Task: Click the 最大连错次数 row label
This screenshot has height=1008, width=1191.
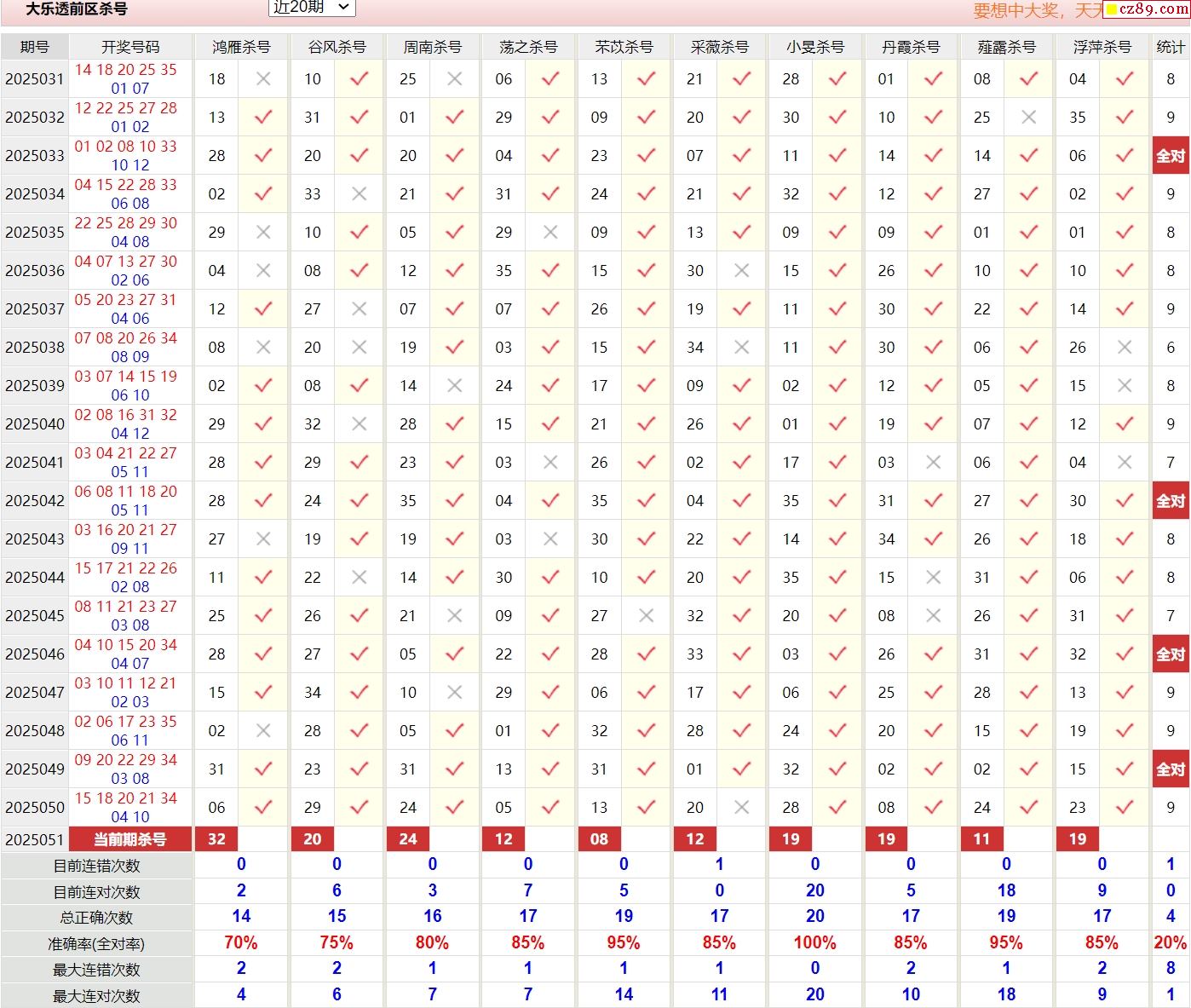Action: (96, 970)
